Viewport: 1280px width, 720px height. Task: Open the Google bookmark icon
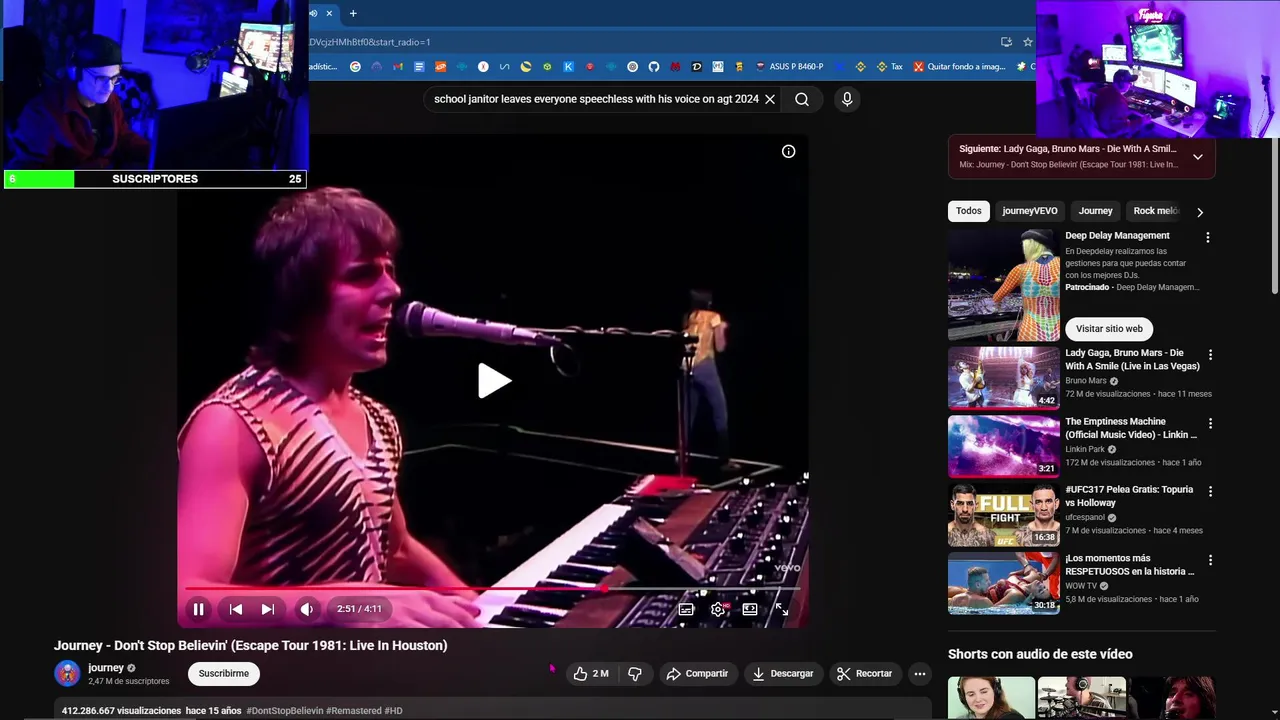[x=355, y=67]
